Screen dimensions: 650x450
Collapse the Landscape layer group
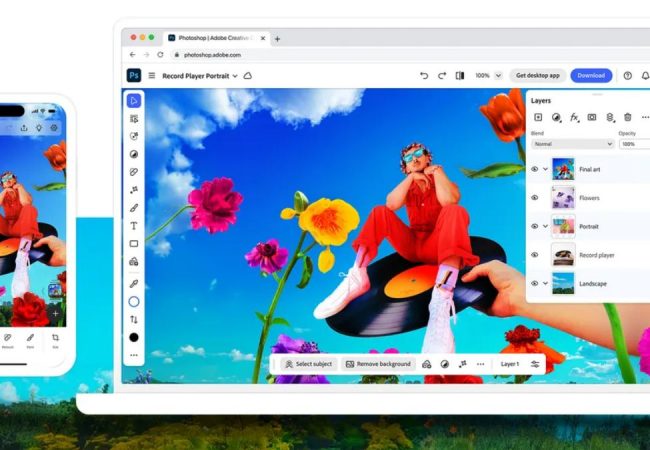tap(545, 283)
